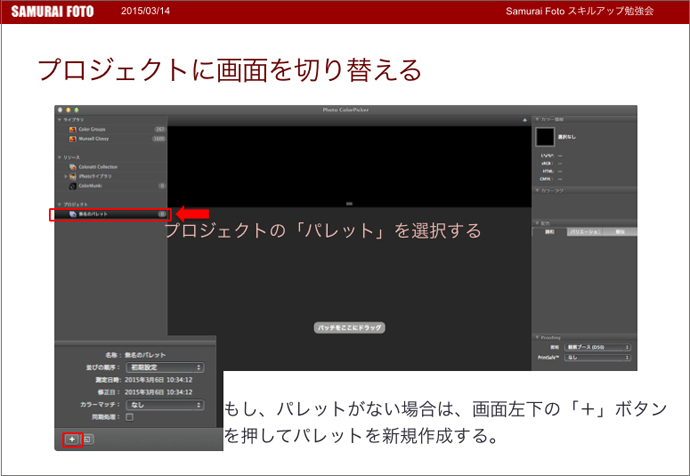Image resolution: width=690 pixels, height=476 pixels.
Task: Open the Proofing lighting dropdown showing D50
Action: pyautogui.click(x=598, y=348)
